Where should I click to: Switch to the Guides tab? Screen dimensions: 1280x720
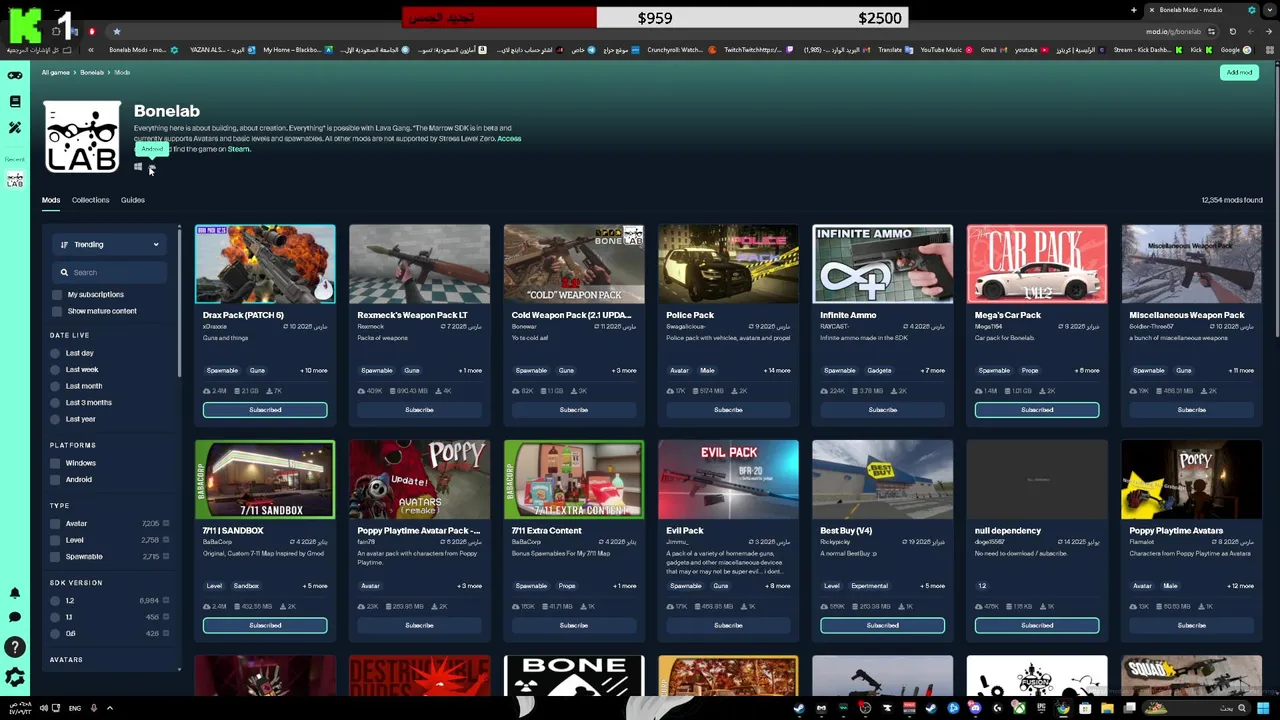tap(133, 200)
